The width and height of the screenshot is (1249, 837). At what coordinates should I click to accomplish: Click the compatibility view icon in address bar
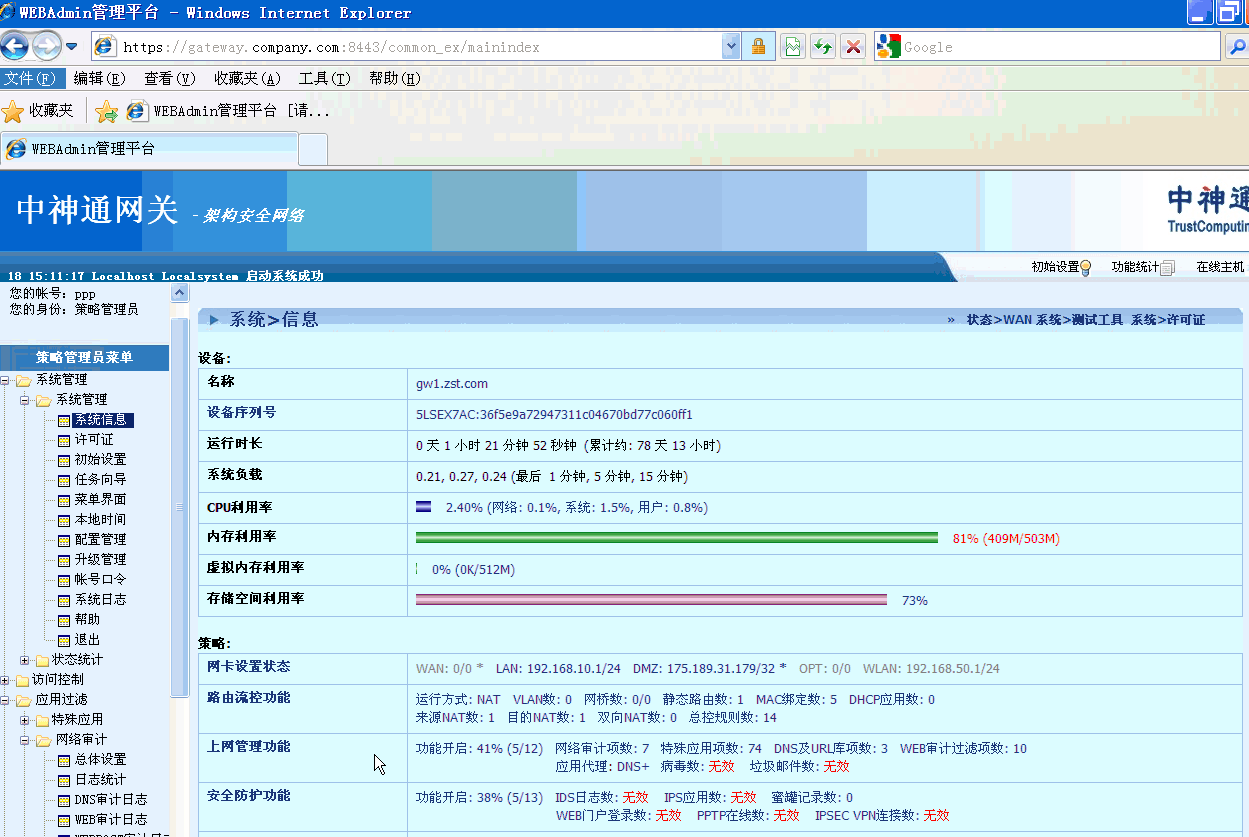[793, 47]
